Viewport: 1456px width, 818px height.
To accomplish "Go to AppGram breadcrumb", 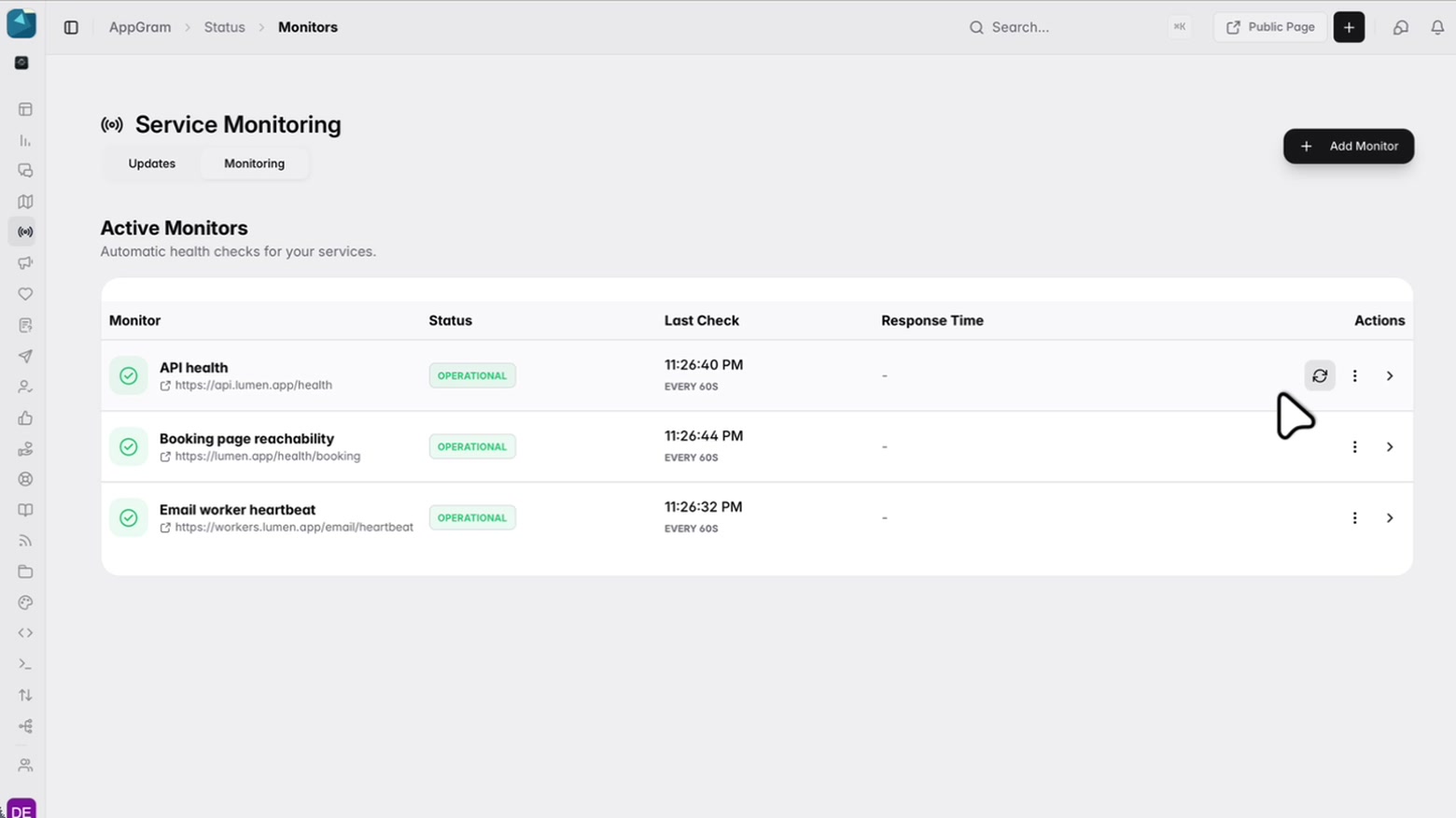I will [140, 27].
